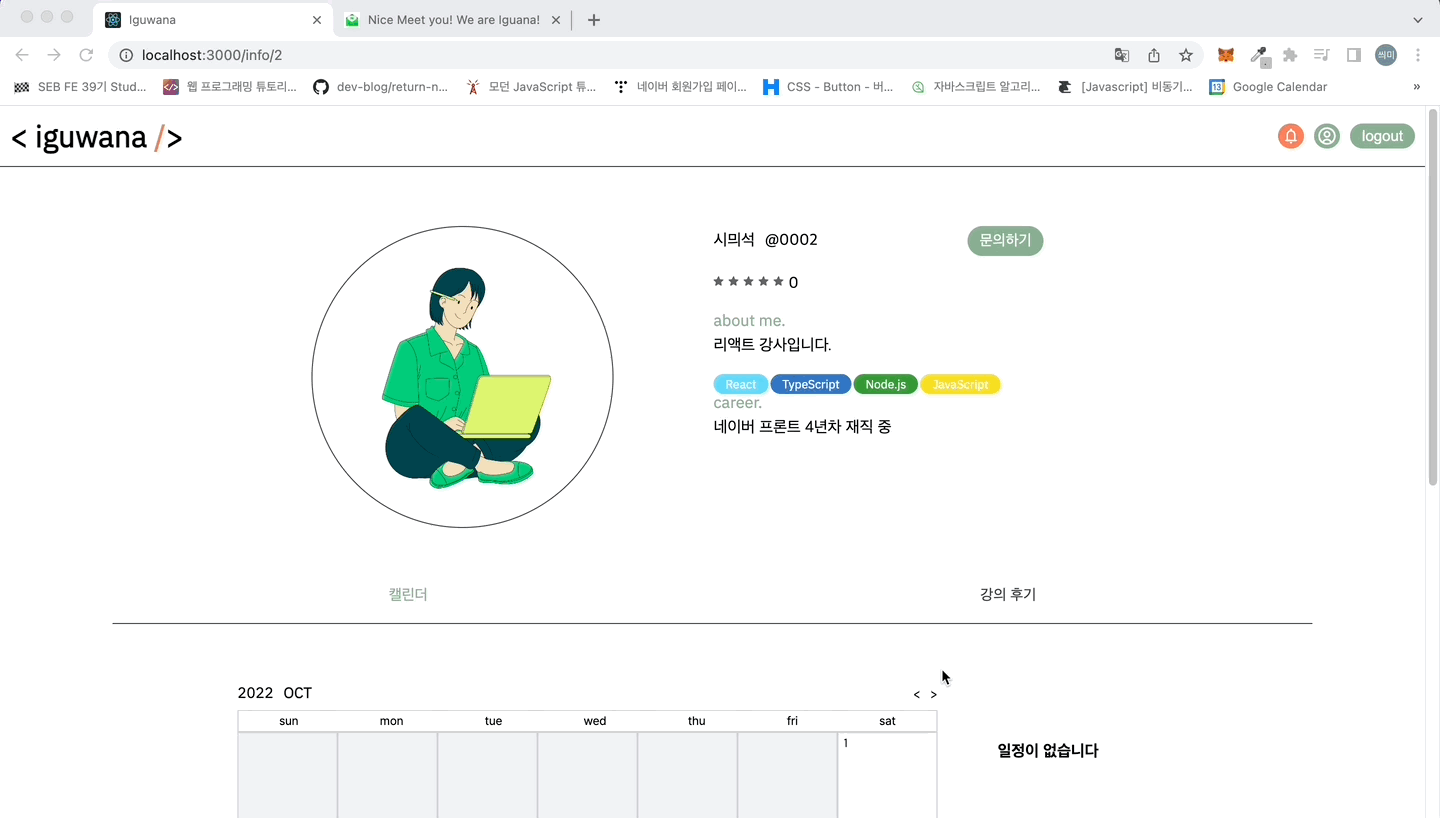Switch to Nice Meet you! We are Iguana! tab

tap(452, 20)
